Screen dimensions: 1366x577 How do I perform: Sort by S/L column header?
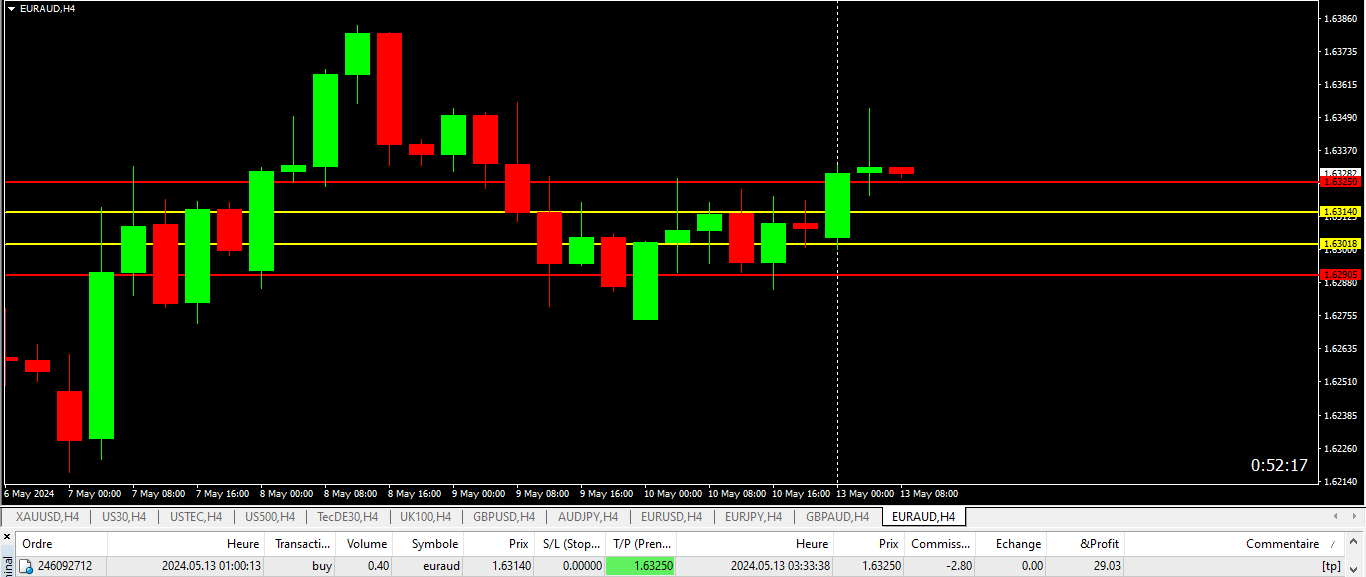568,544
